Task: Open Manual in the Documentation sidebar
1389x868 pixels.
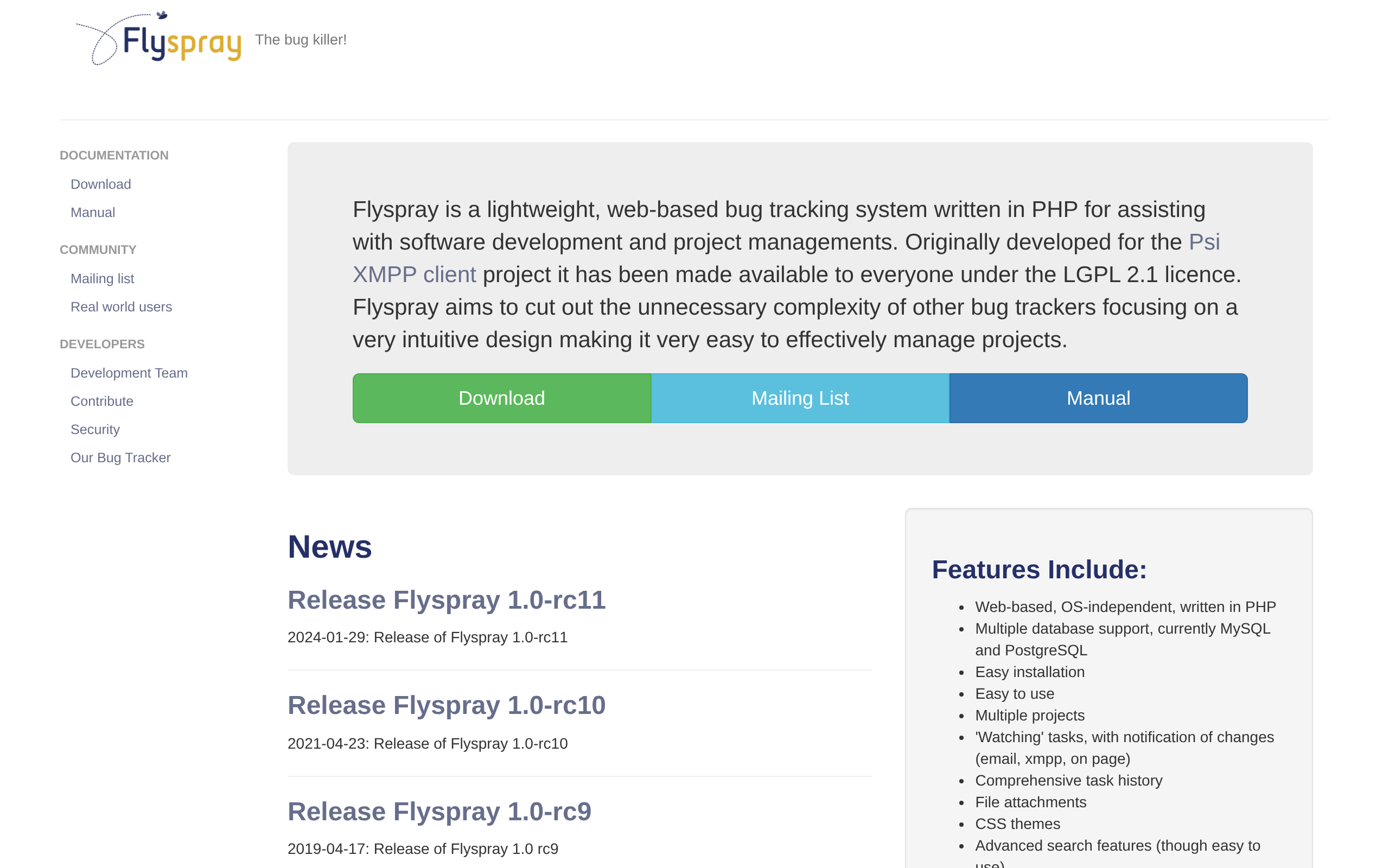Action: point(93,213)
